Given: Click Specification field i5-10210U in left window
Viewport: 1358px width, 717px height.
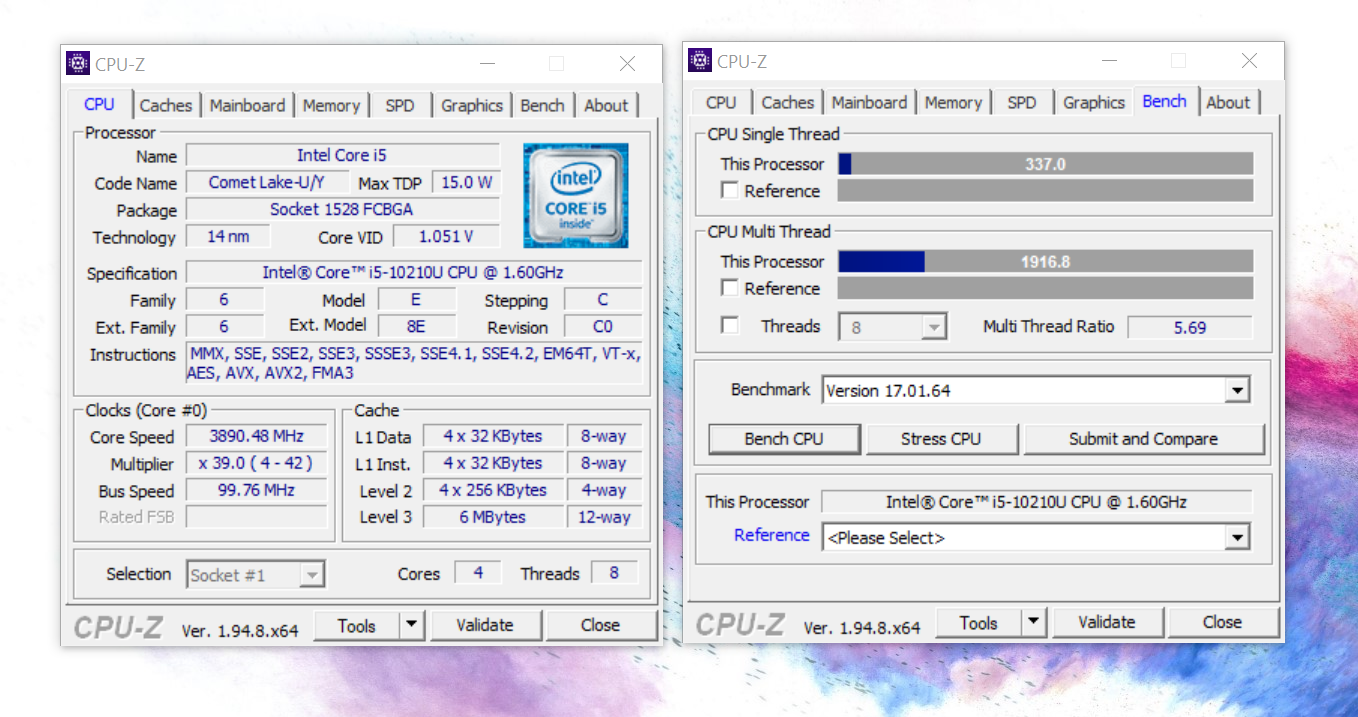Looking at the screenshot, I should click(413, 272).
